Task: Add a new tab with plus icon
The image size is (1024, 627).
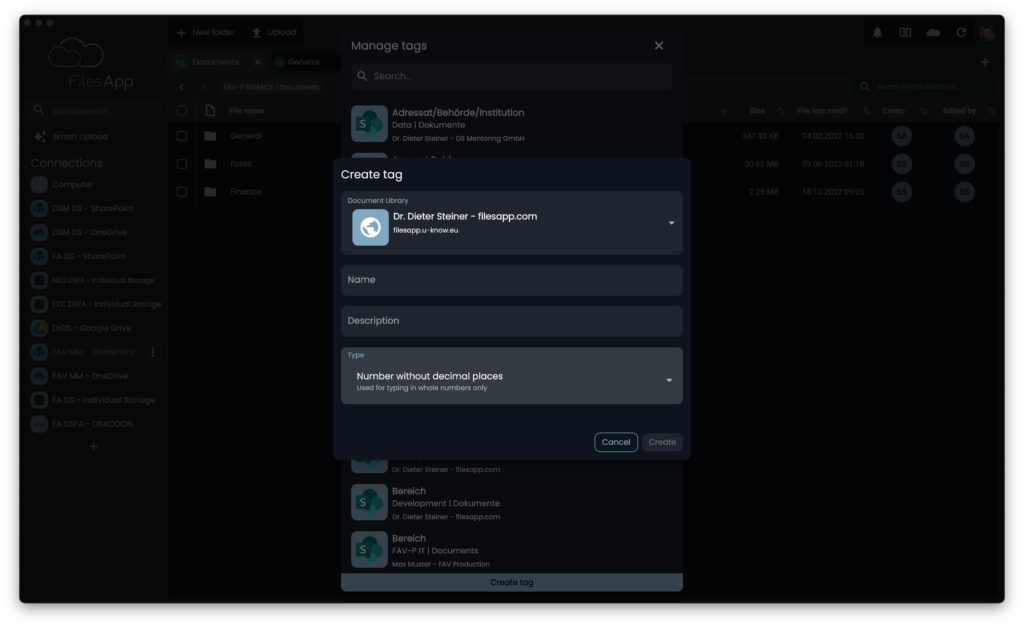Action: tap(985, 62)
